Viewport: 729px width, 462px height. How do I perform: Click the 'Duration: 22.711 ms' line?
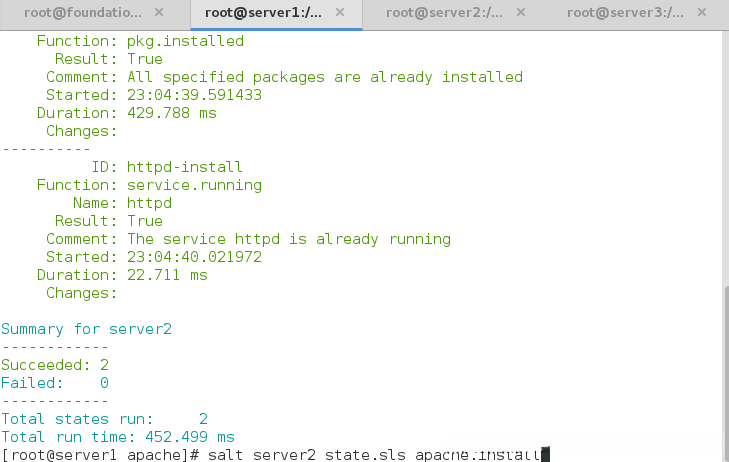tap(122, 275)
